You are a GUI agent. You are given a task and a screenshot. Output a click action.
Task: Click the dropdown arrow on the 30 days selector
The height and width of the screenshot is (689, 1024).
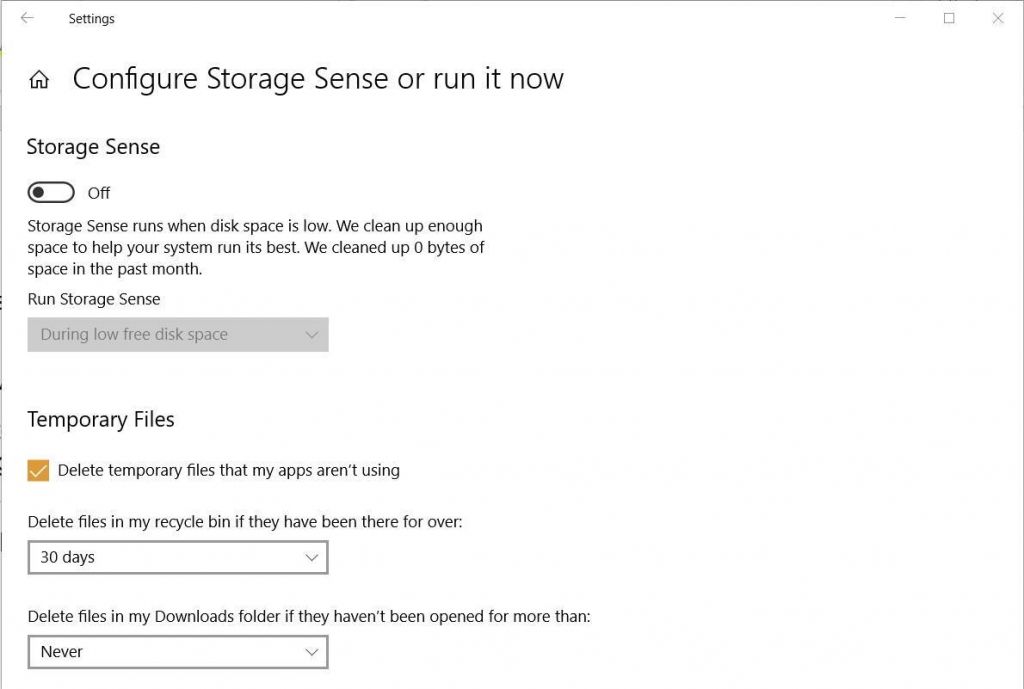(310, 557)
